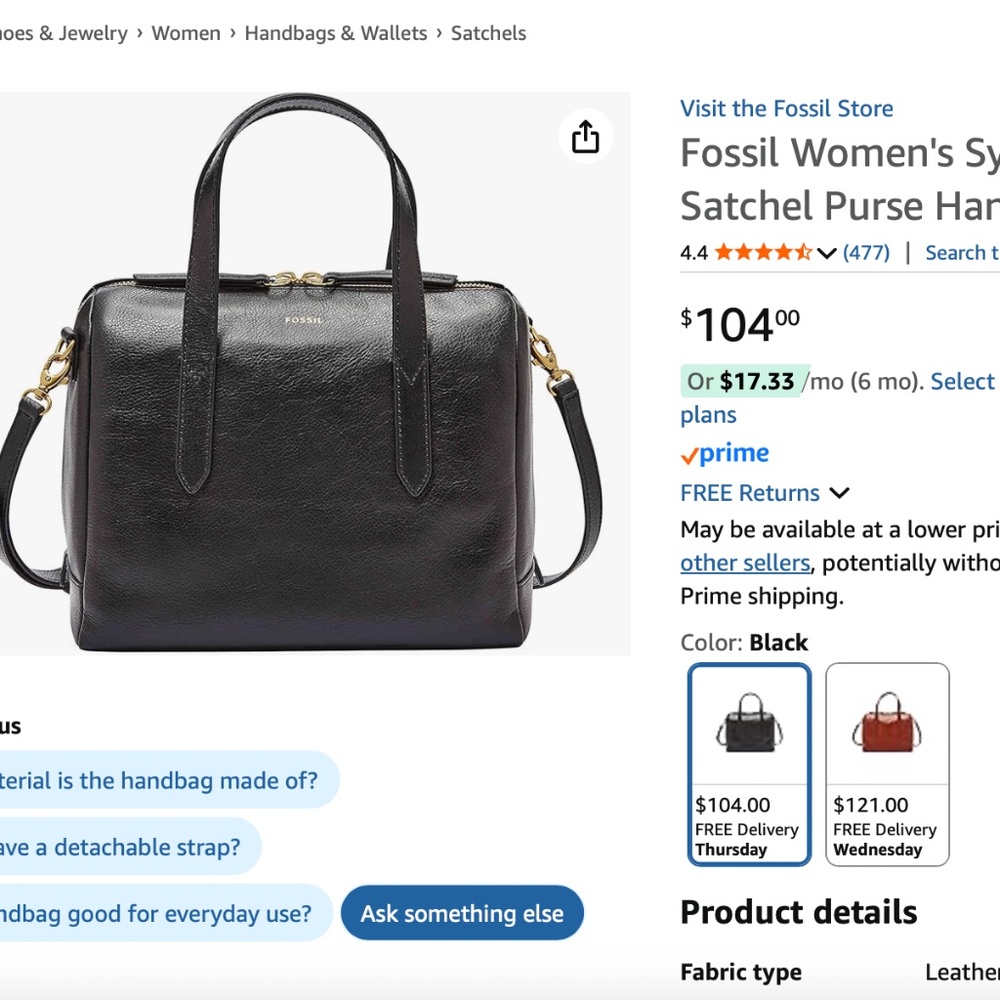Image resolution: width=1000 pixels, height=1000 pixels.
Task: Click the Ask something else button
Action: click(x=462, y=913)
